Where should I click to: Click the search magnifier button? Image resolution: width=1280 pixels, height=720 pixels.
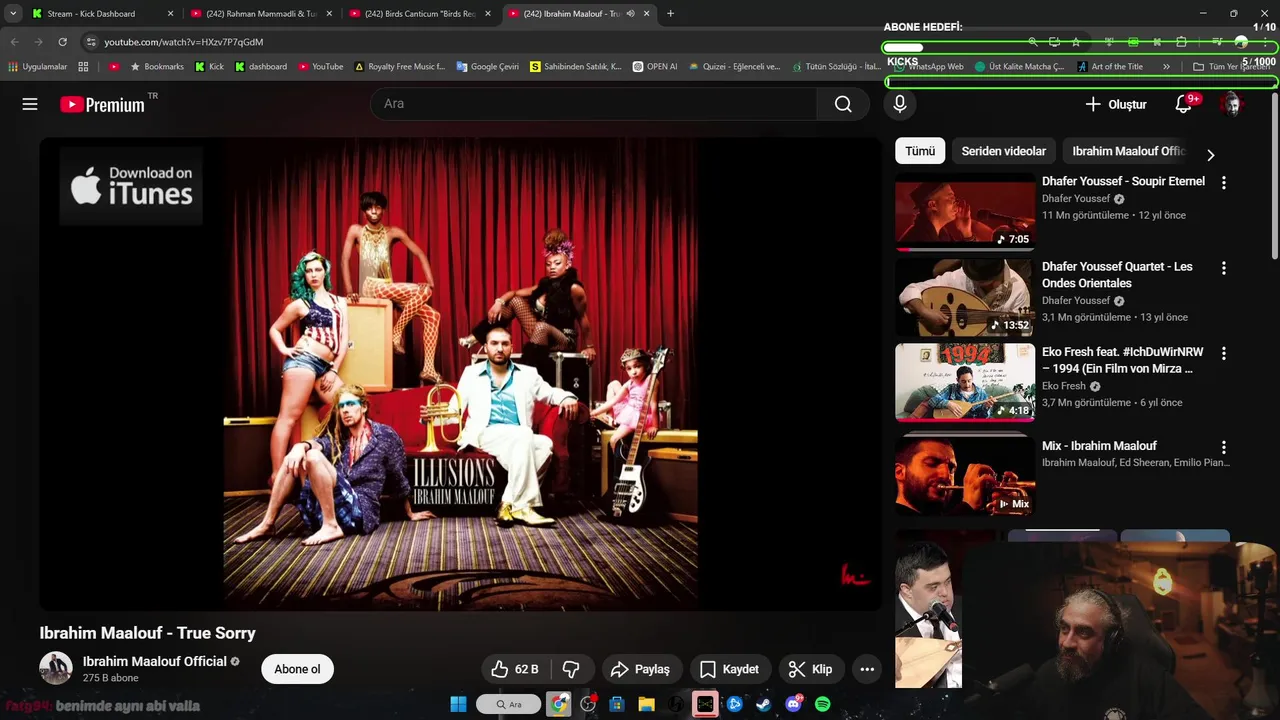(843, 104)
